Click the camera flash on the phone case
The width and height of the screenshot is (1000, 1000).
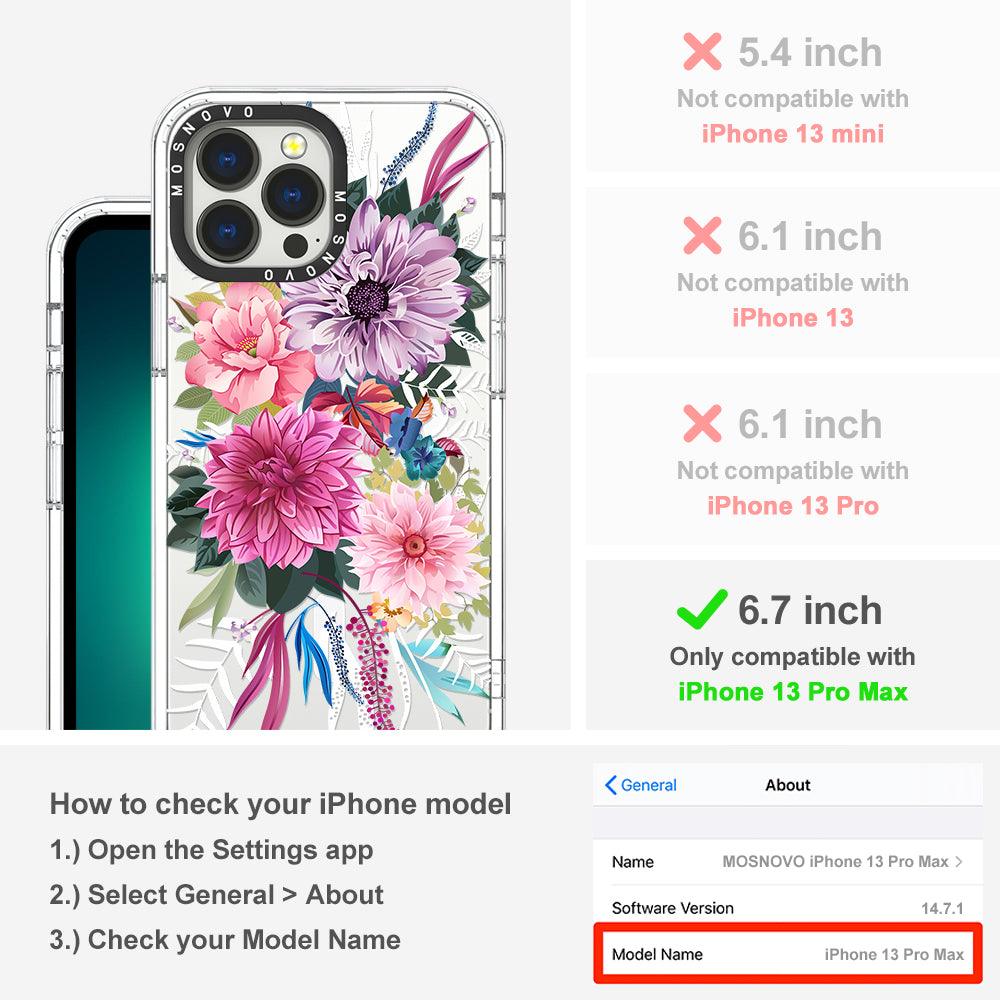coord(293,146)
